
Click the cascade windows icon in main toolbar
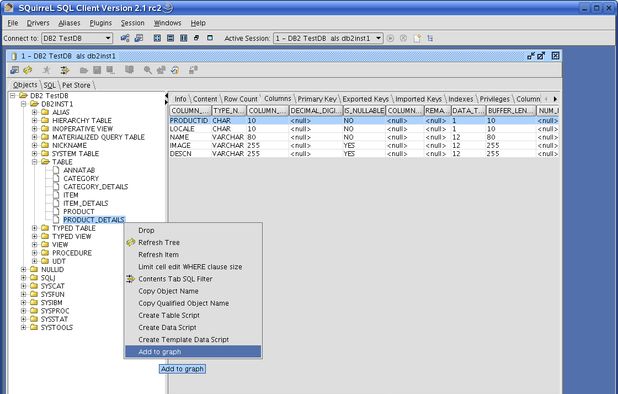(x=196, y=38)
